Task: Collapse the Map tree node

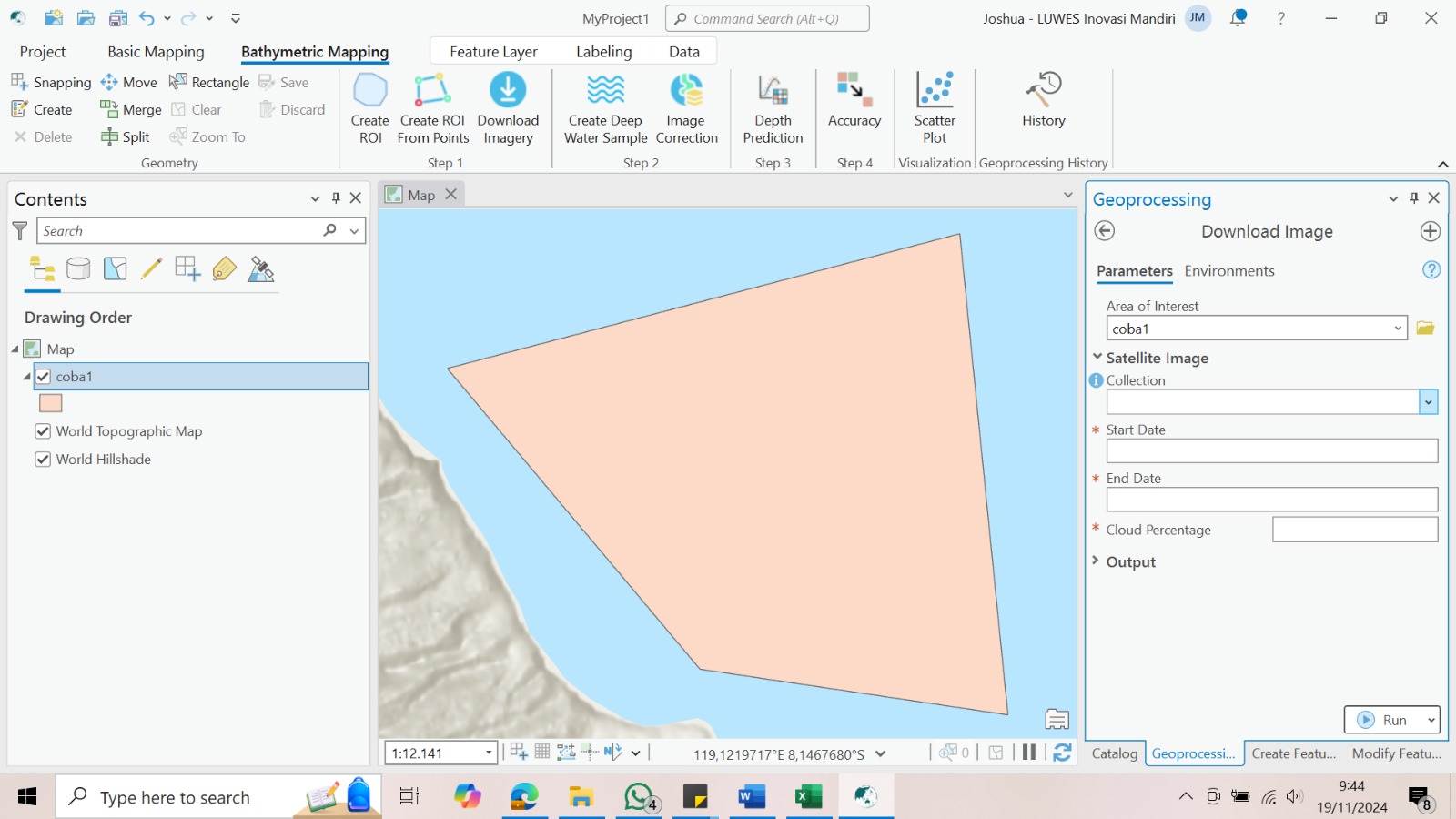Action: [15, 349]
